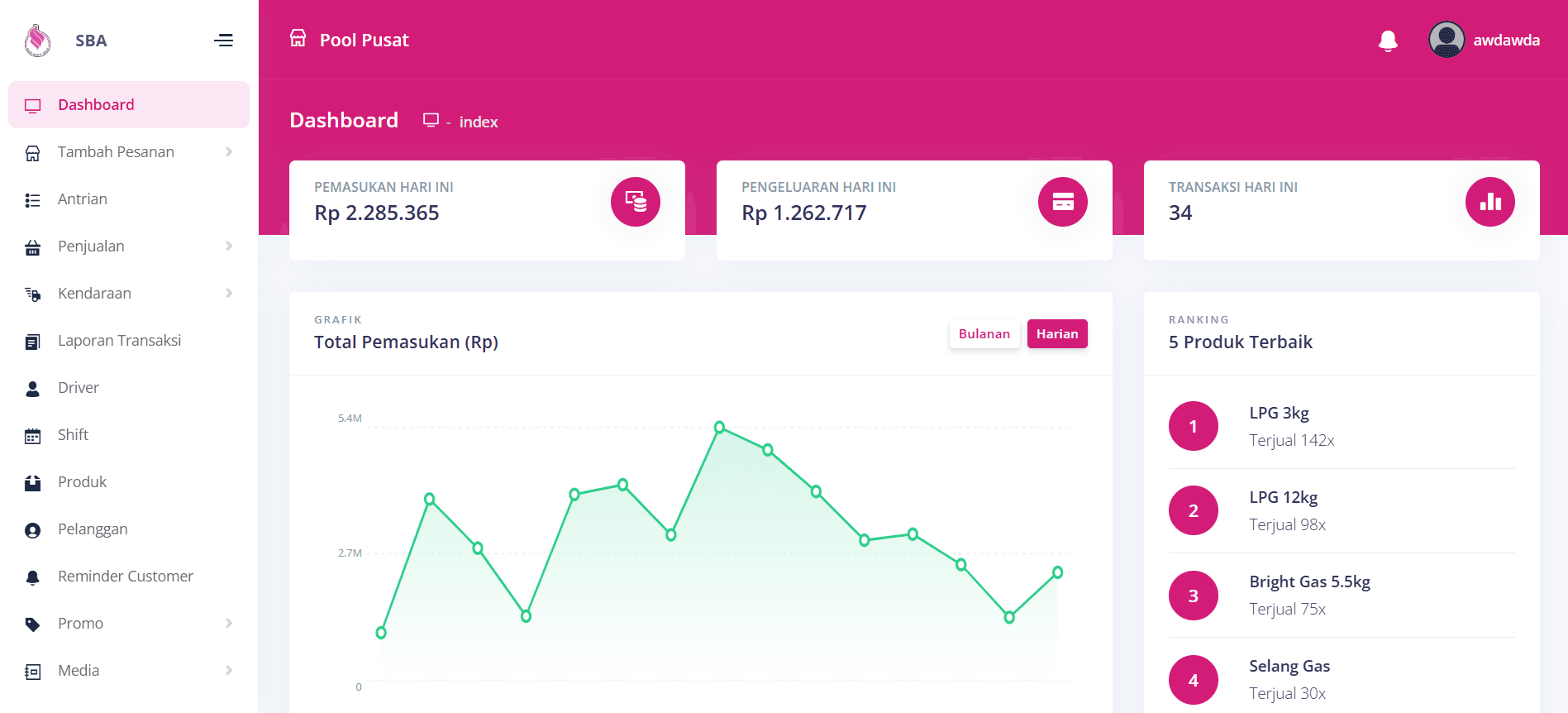This screenshot has width=1568, height=713.
Task: Click the Shift calendar icon
Action: click(x=33, y=436)
